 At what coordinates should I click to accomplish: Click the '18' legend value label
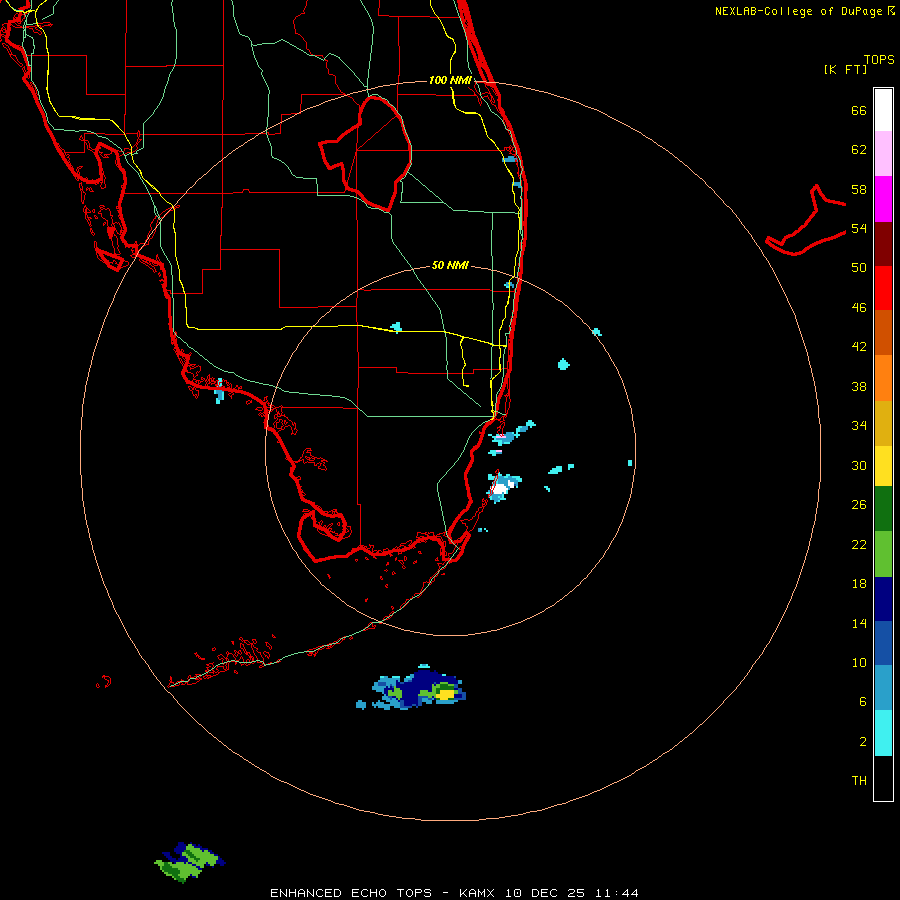click(859, 584)
